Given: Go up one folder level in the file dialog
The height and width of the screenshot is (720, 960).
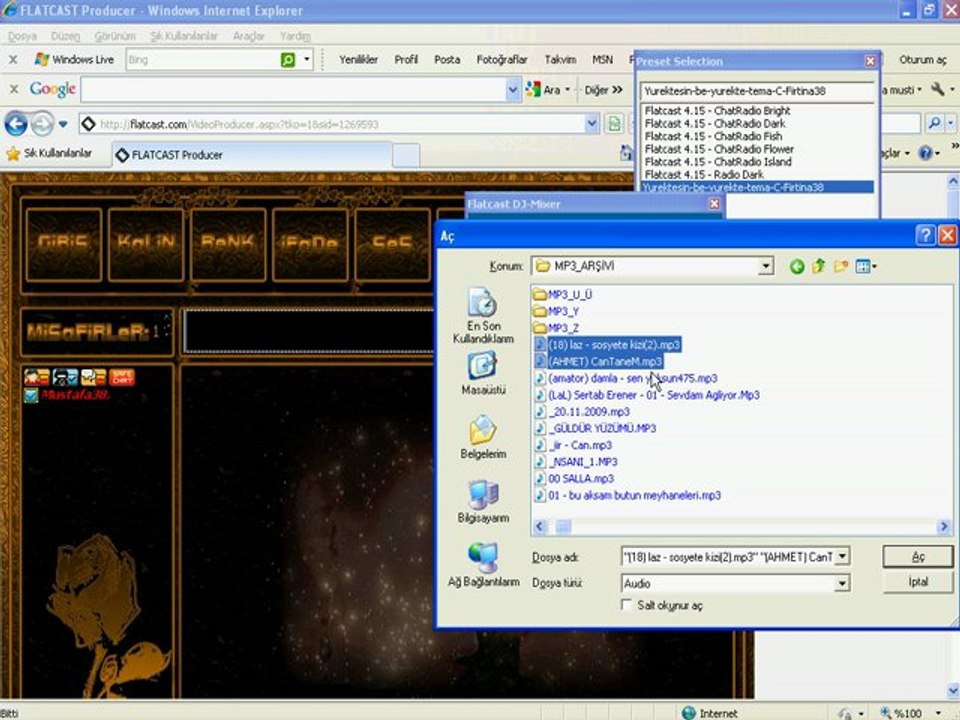Looking at the screenshot, I should [x=819, y=266].
